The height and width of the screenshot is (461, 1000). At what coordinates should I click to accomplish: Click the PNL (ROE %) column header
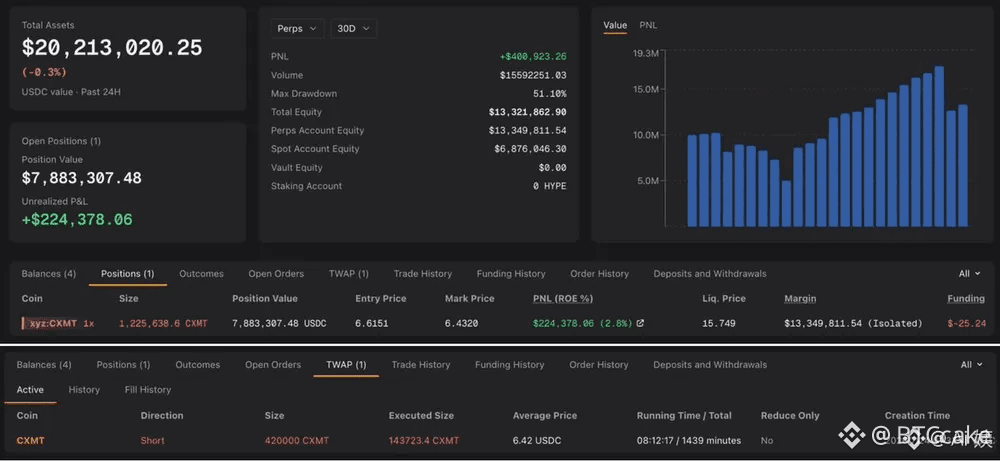(x=563, y=298)
